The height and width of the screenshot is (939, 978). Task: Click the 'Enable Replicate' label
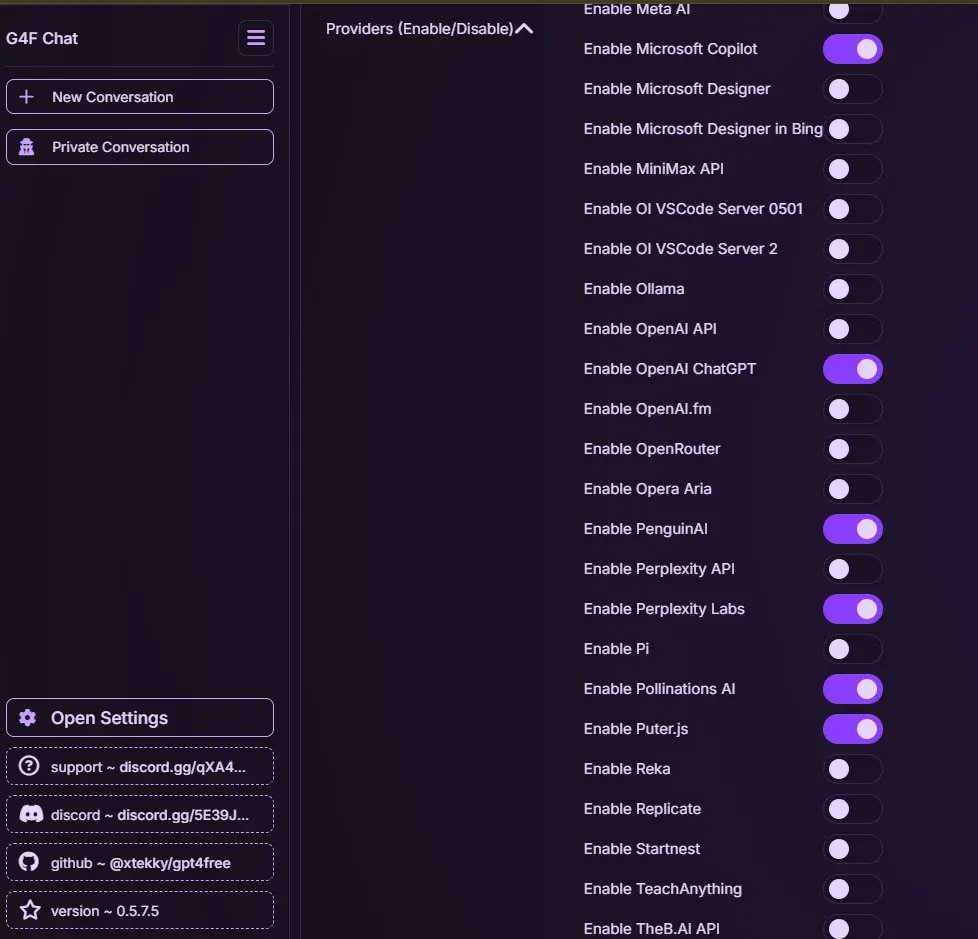click(642, 809)
